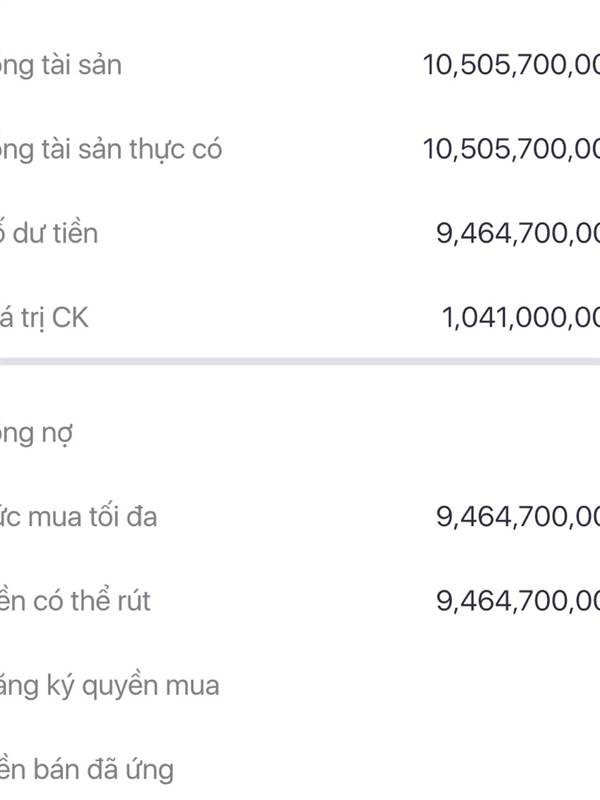Screen dimensions: 600x800
Task: Tap the 'tiền bán đã ứng' label
Action: 87,769
